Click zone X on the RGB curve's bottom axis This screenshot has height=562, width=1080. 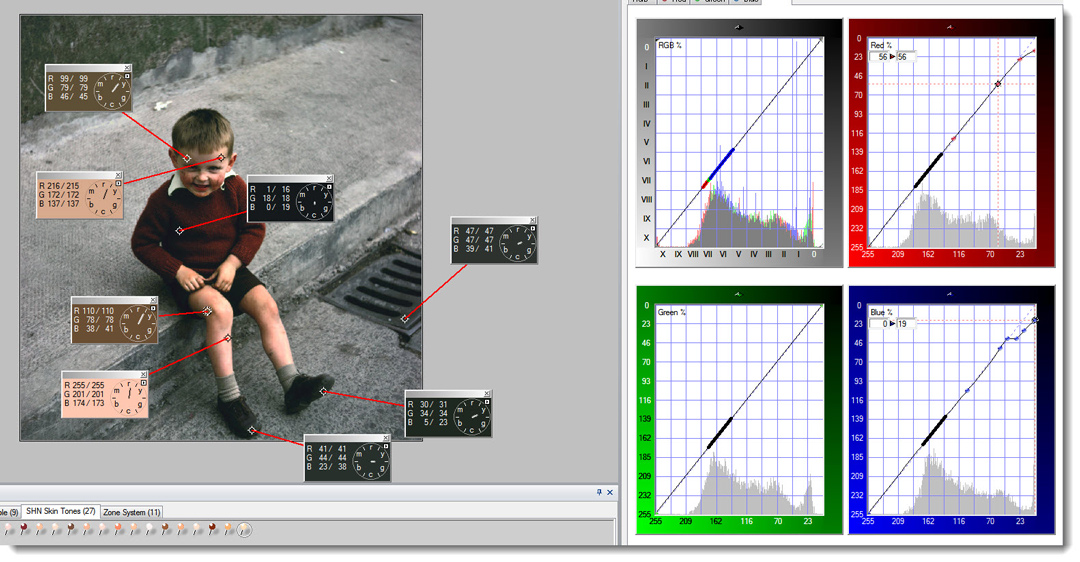pos(663,255)
